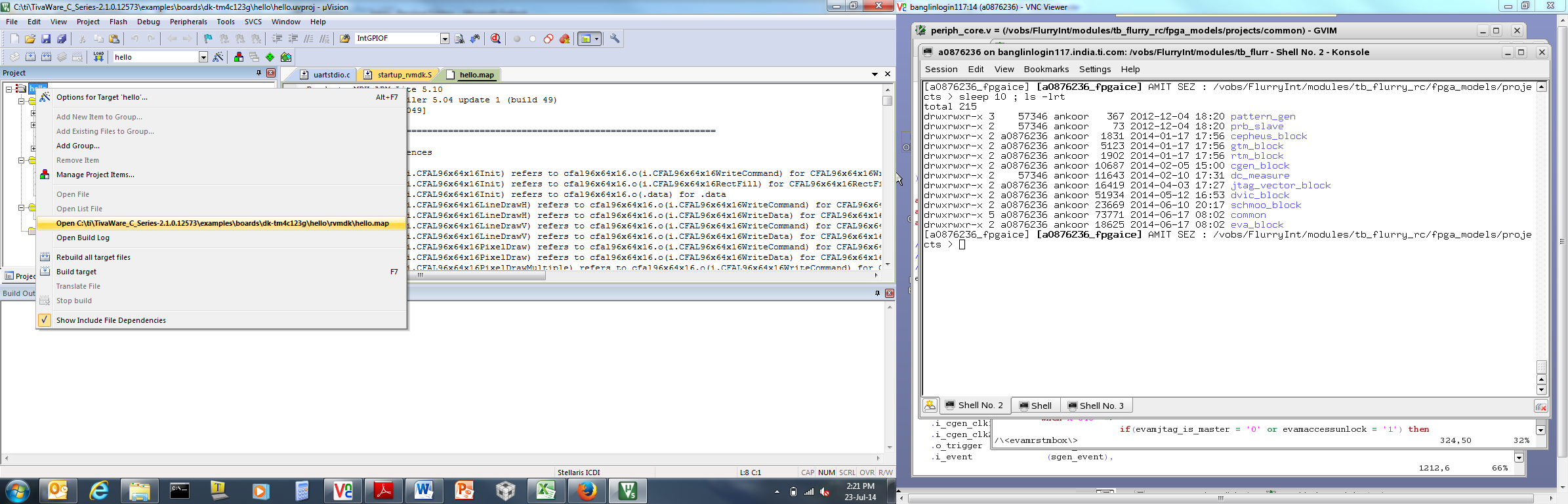The width and height of the screenshot is (1568, 504).
Task: Click the Save All icon
Action: (x=62, y=39)
